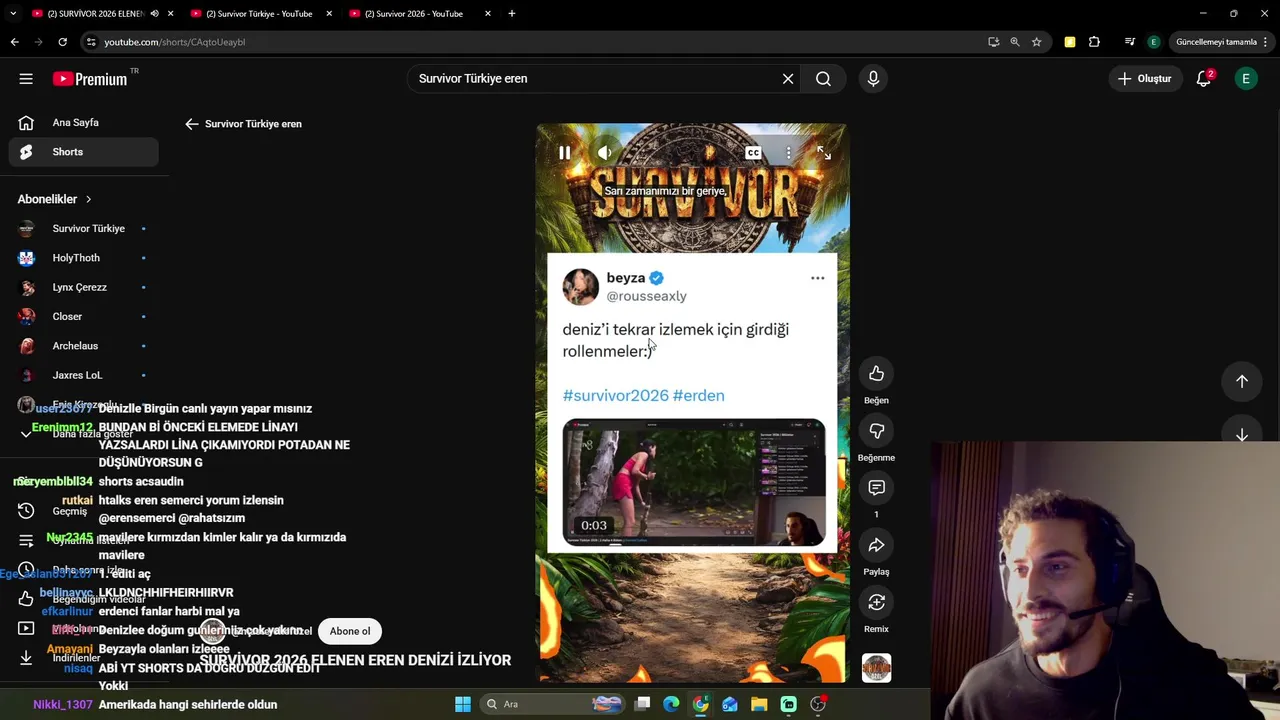The image size is (1280, 720).
Task: Open the #erden hashtag
Action: click(699, 396)
